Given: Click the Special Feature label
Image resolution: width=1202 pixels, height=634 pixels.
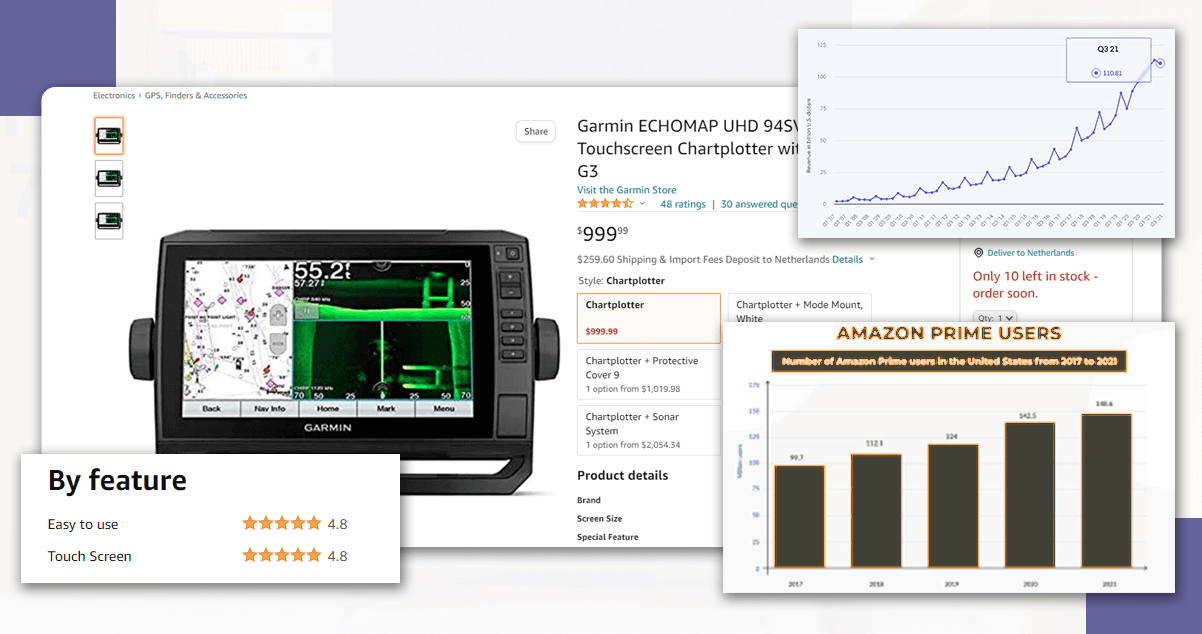Looking at the screenshot, I should (607, 537).
